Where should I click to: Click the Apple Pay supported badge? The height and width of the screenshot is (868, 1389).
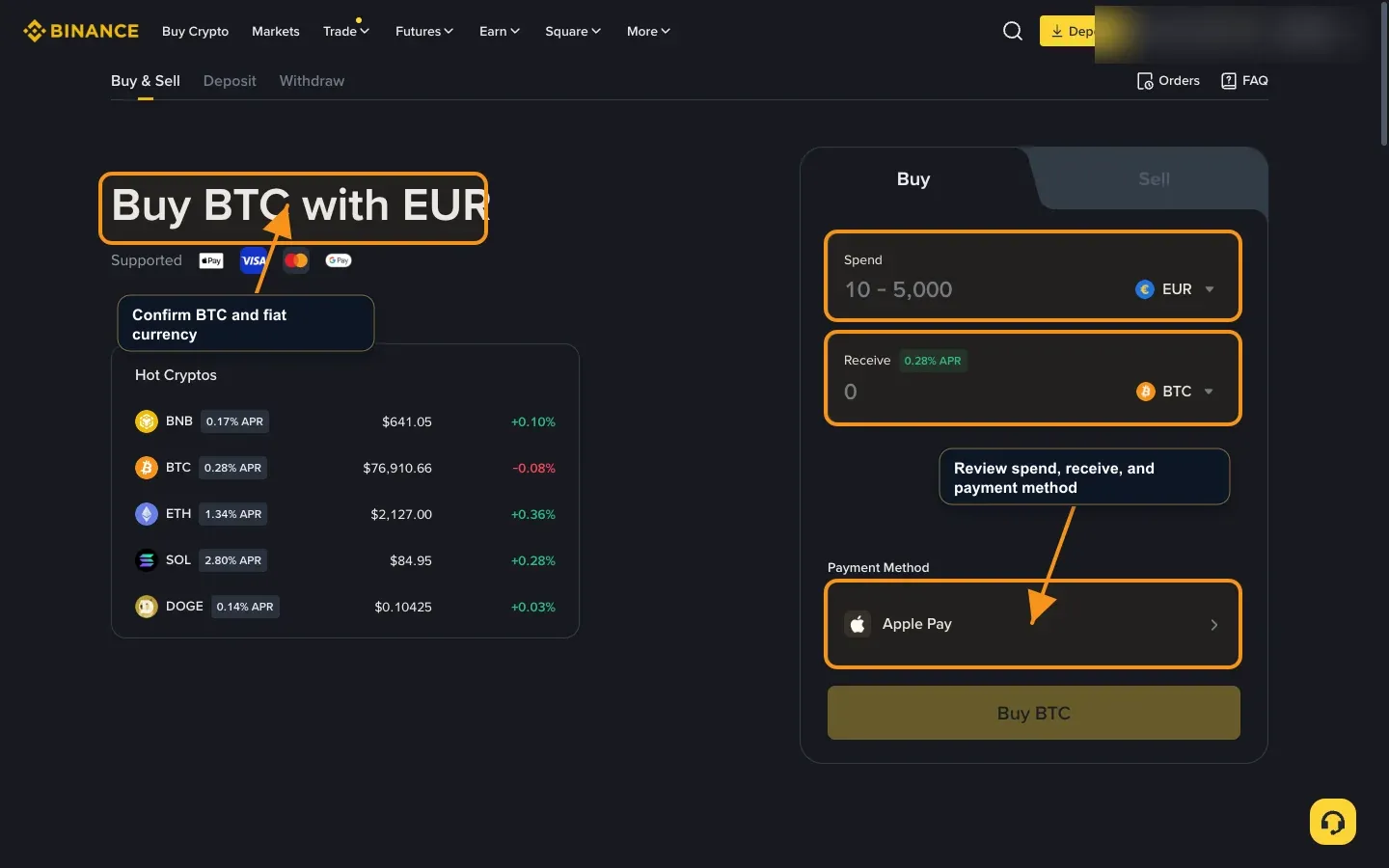[x=211, y=260]
